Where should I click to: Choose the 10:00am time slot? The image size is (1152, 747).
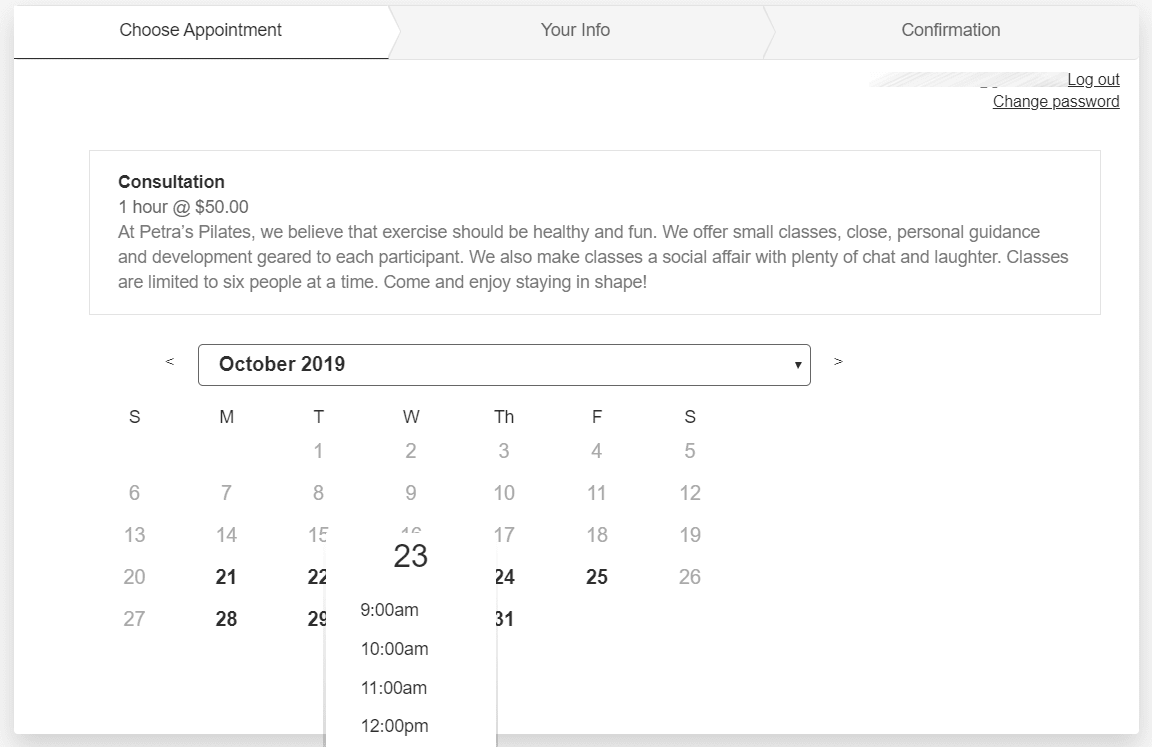click(394, 649)
